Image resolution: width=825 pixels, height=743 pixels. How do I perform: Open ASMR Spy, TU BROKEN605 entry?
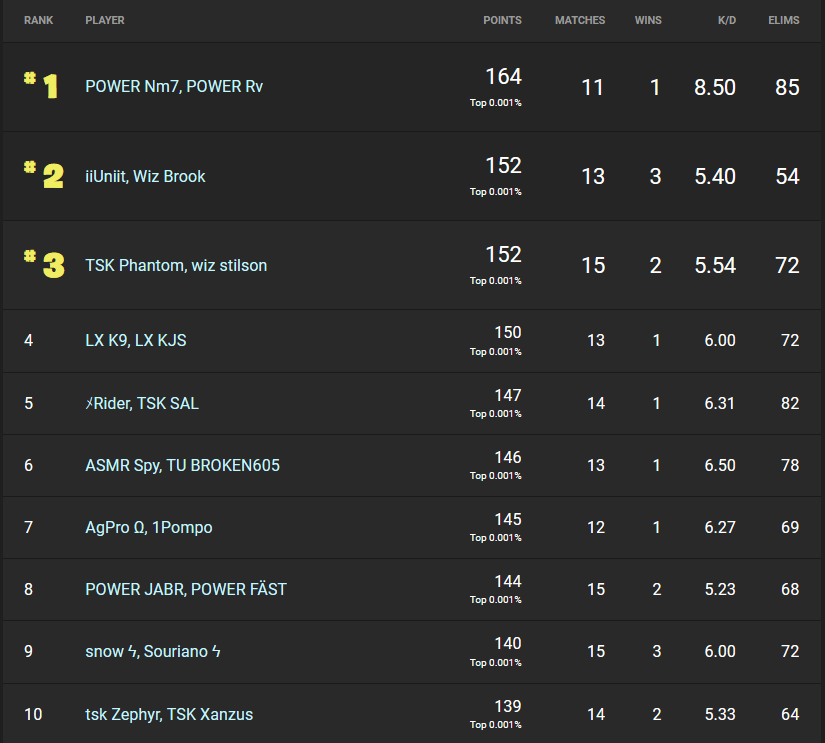pyautogui.click(x=182, y=465)
